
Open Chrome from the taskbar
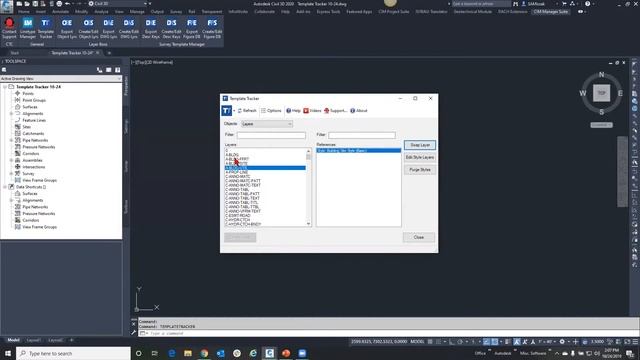(x=204, y=353)
